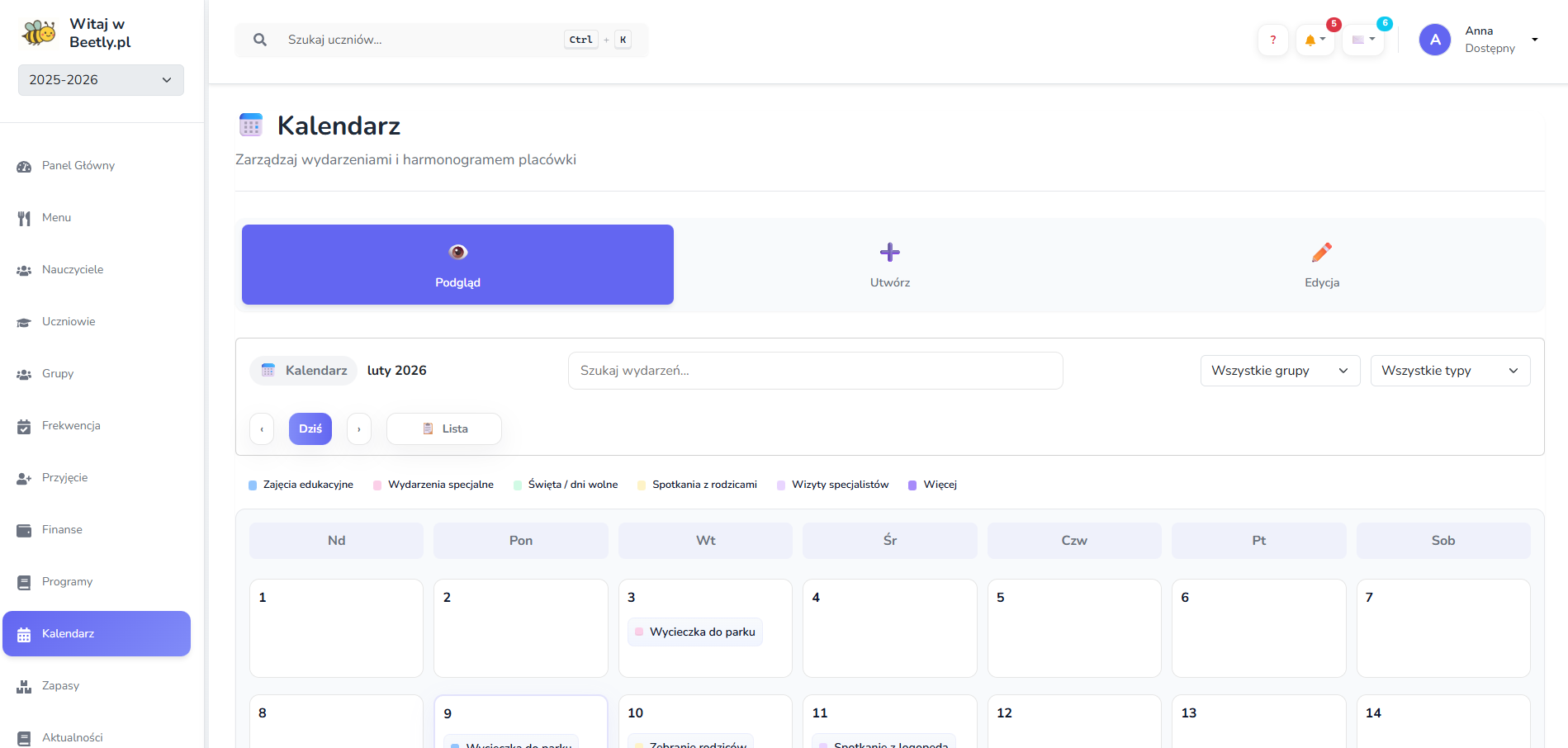Image resolution: width=1568 pixels, height=748 pixels.
Task: Toggle the Wydarzenia specjalne legend filter
Action: (x=433, y=485)
